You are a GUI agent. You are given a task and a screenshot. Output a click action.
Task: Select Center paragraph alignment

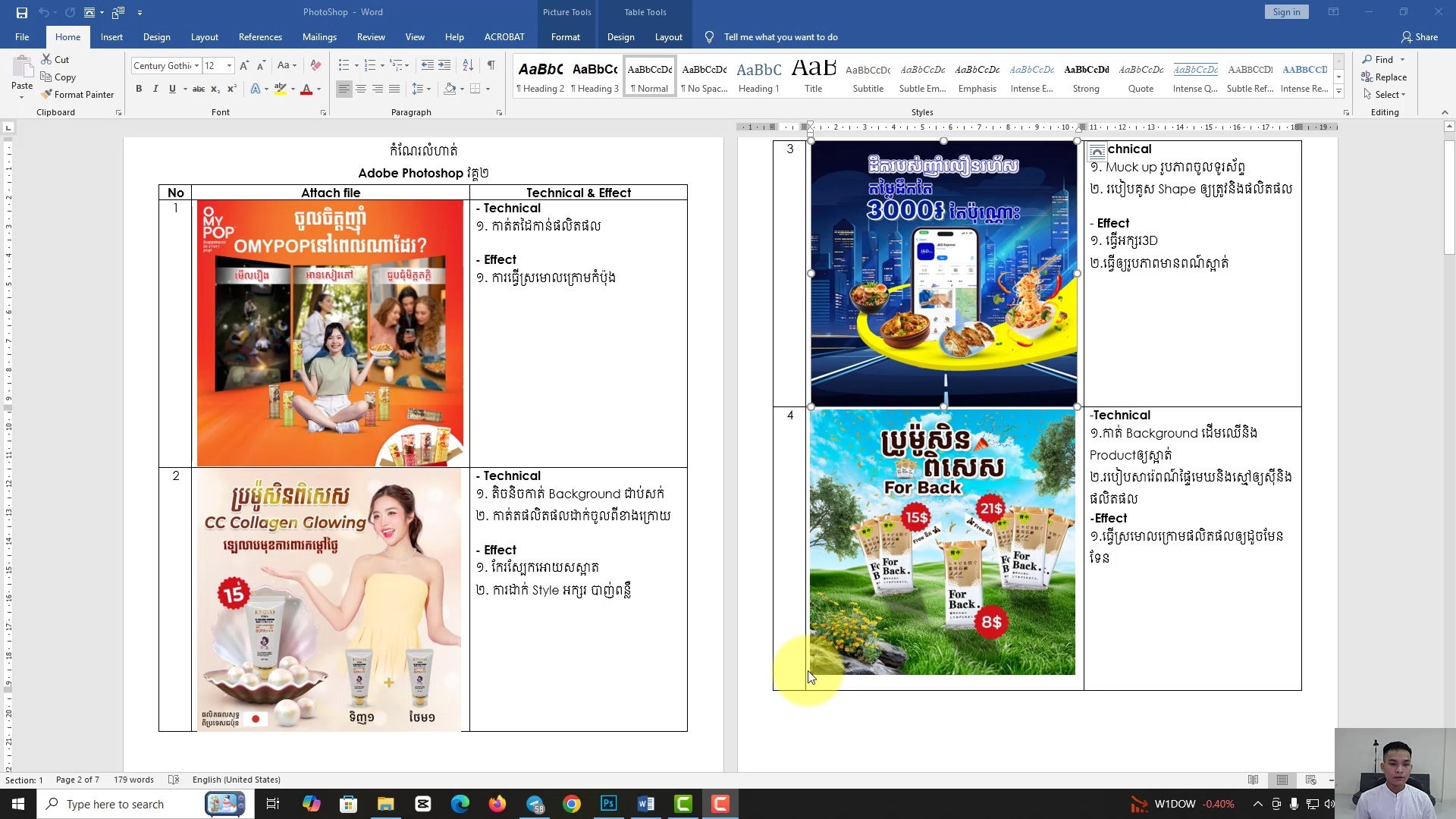361,89
